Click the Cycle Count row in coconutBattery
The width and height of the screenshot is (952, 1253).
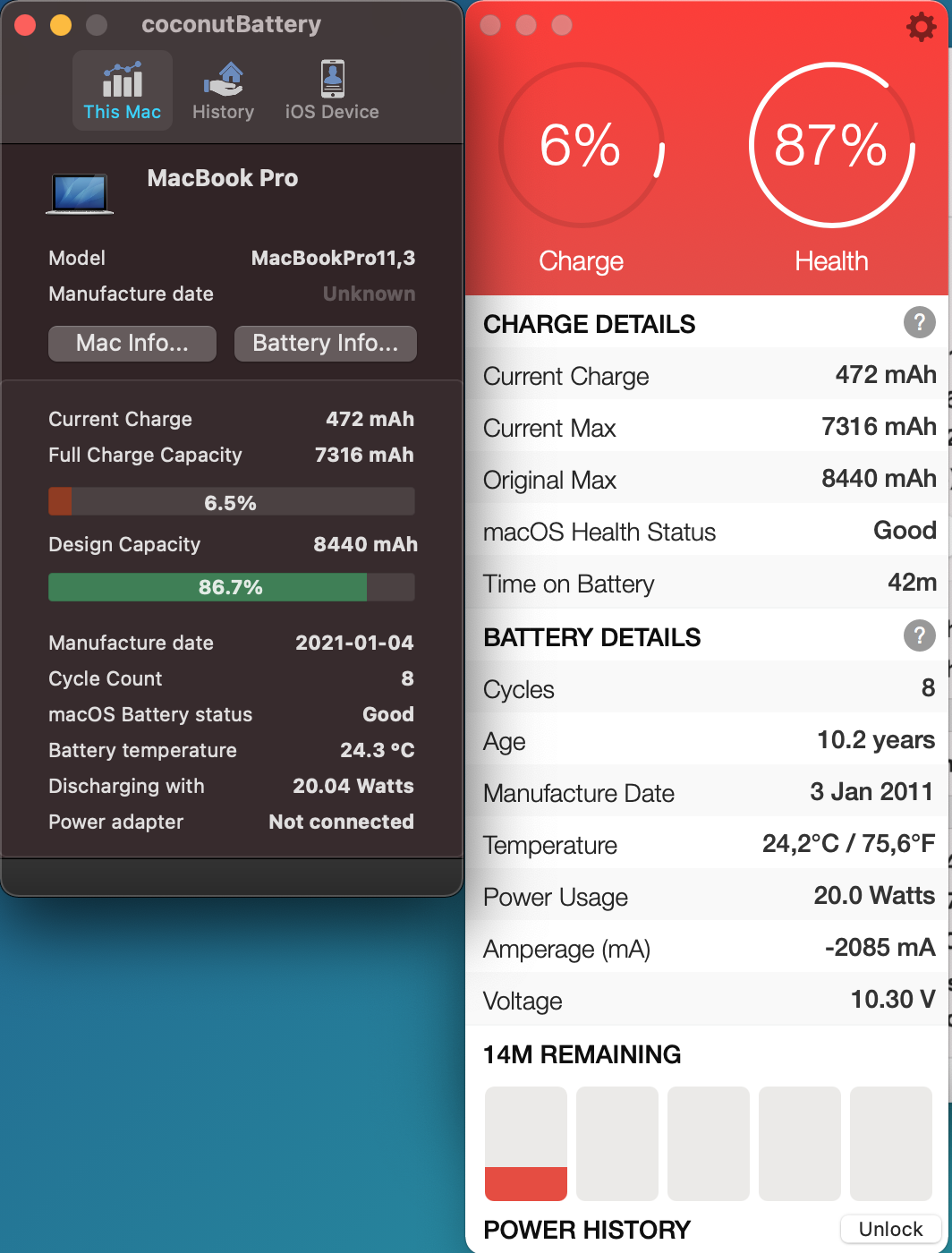coord(232,679)
